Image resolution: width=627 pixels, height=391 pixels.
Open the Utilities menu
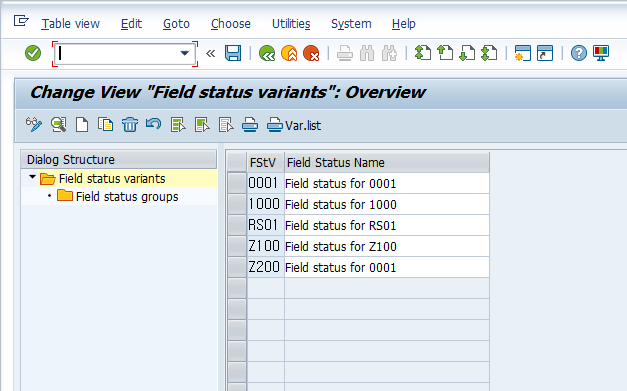(291, 24)
